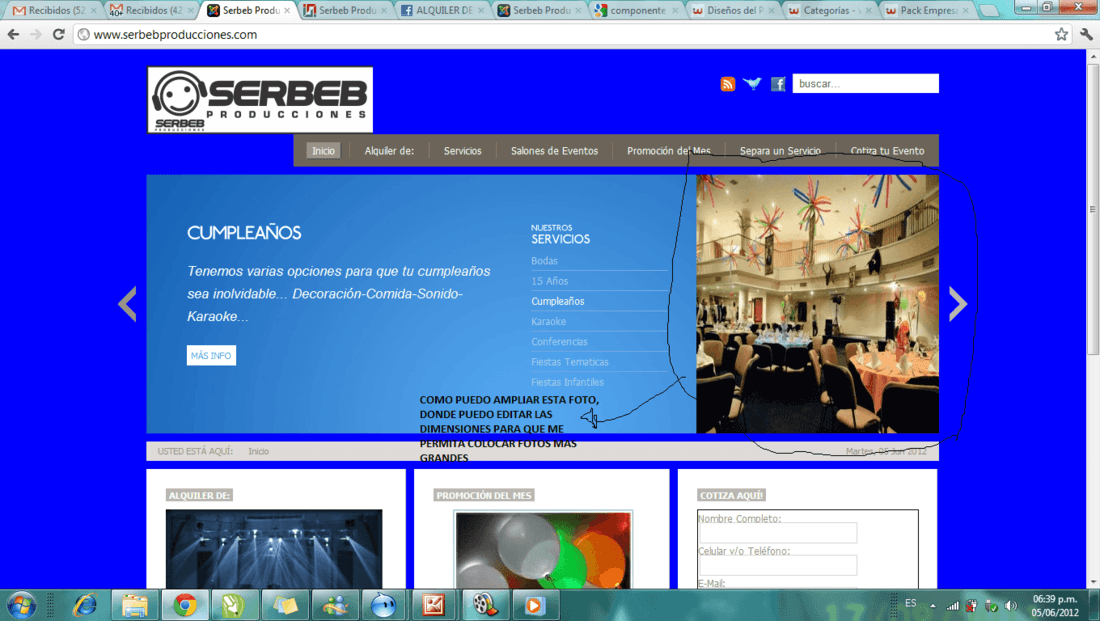Select Karaoke in services list

pos(549,322)
